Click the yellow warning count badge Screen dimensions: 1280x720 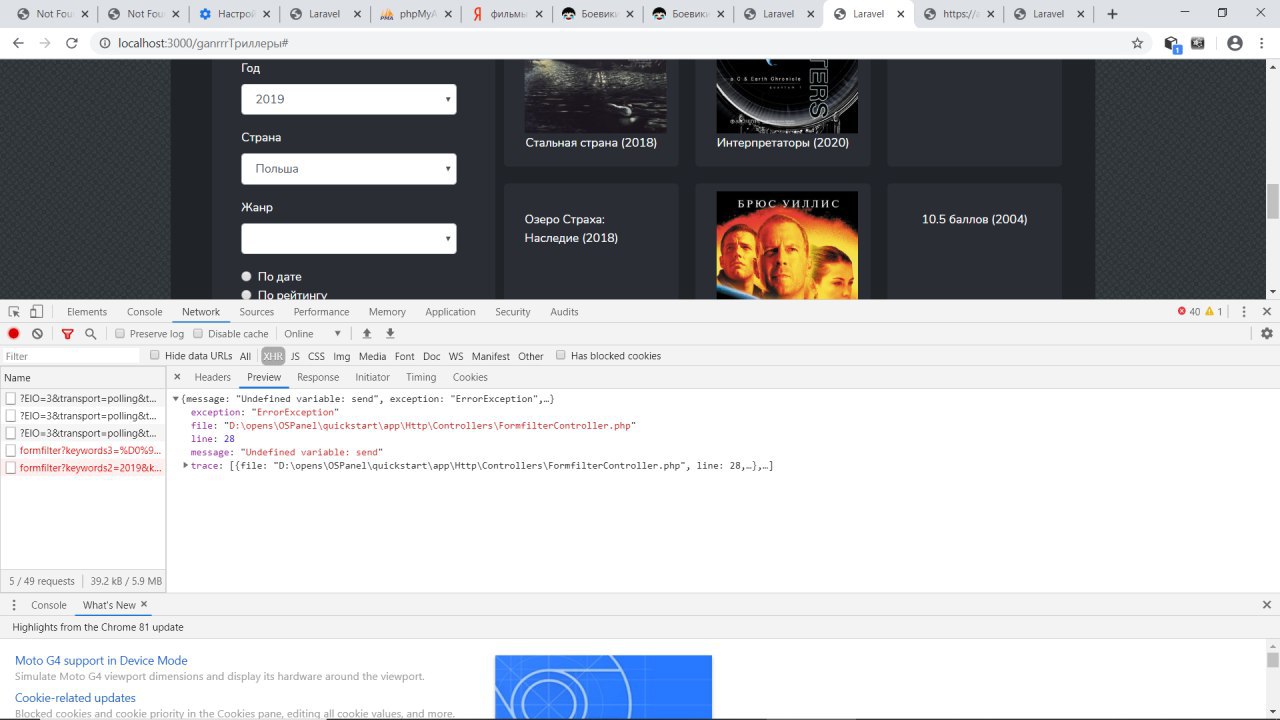(1214, 312)
